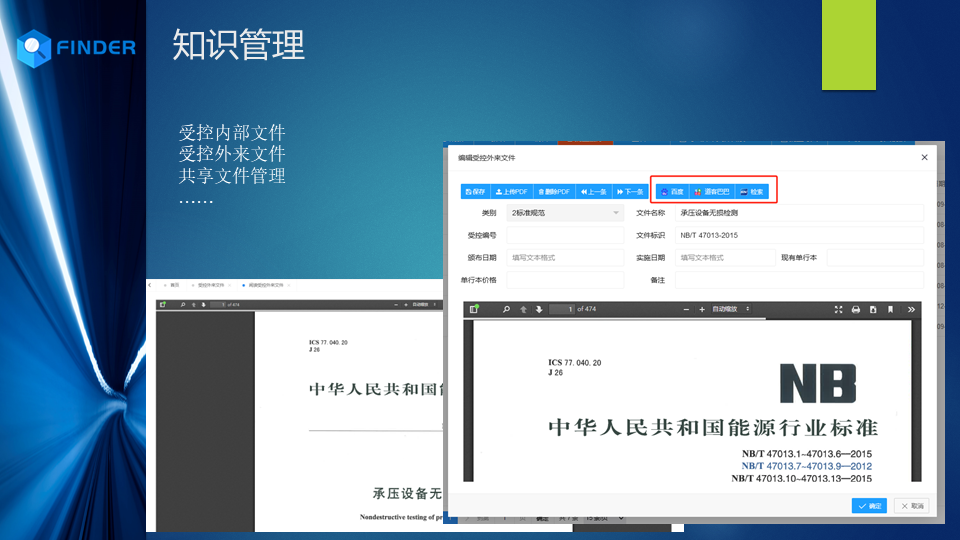Viewport: 960px width, 540px height.
Task: Click the 文件名称 input field
Action: (800, 213)
